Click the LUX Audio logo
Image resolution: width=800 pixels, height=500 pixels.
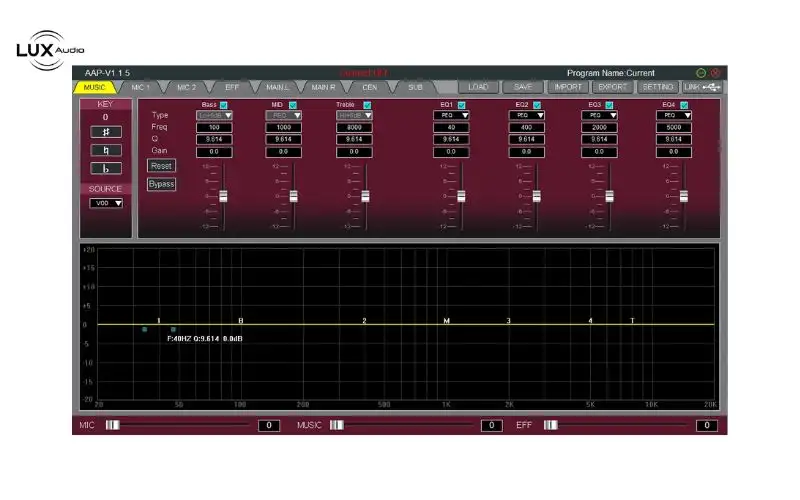click(x=50, y=49)
